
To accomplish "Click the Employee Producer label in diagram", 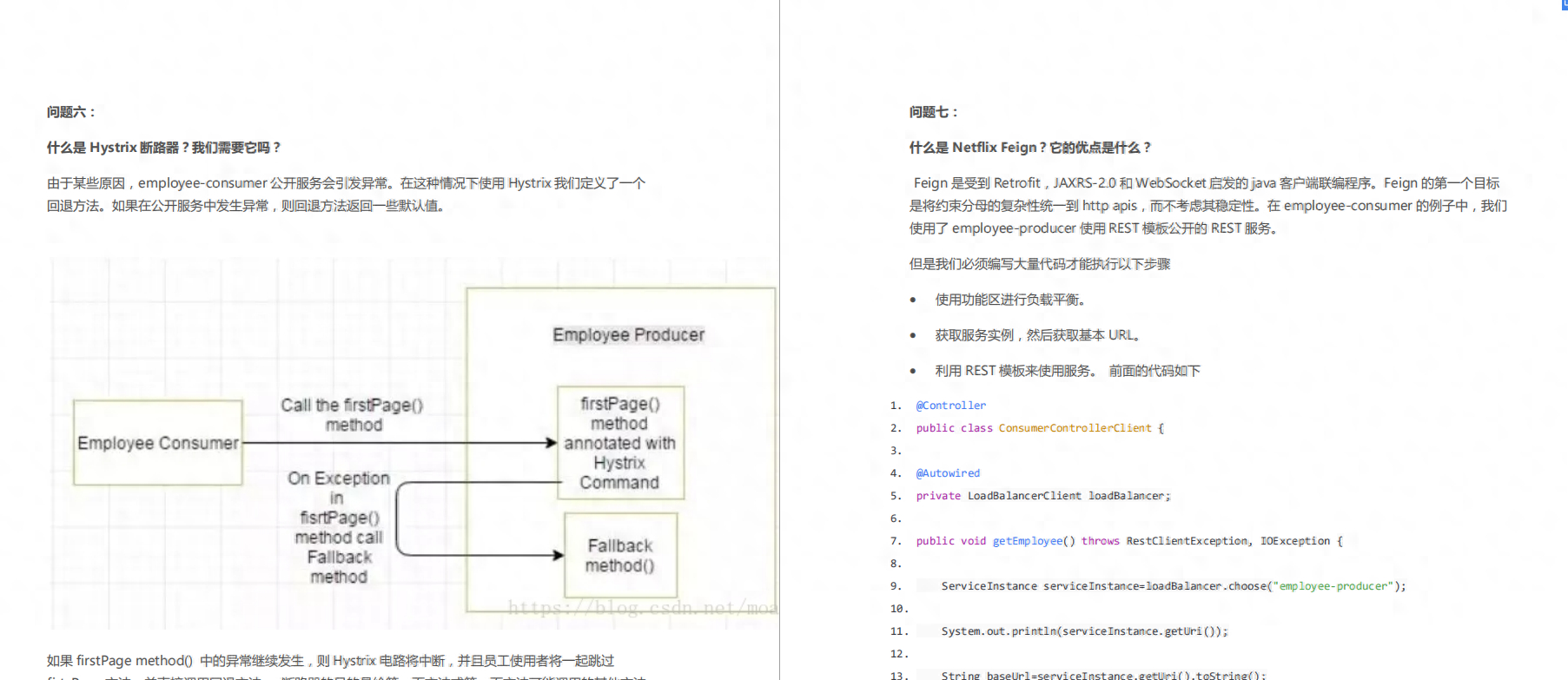I will point(628,335).
